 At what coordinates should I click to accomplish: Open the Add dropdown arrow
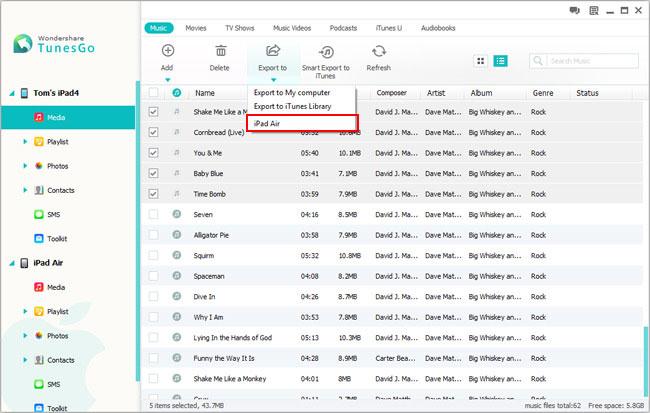(x=167, y=79)
